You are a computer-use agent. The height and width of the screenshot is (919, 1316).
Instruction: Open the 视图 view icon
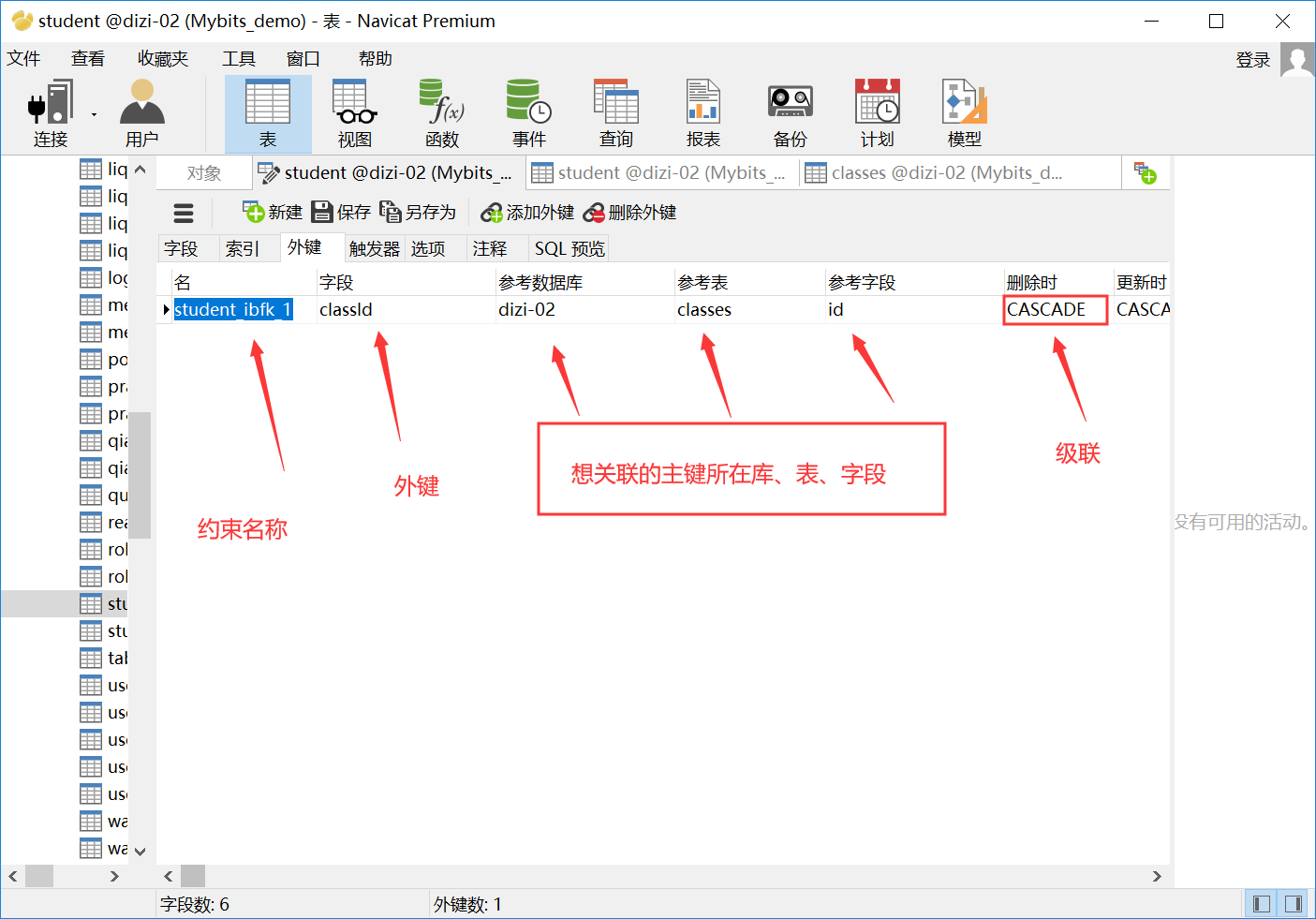pyautogui.click(x=355, y=113)
